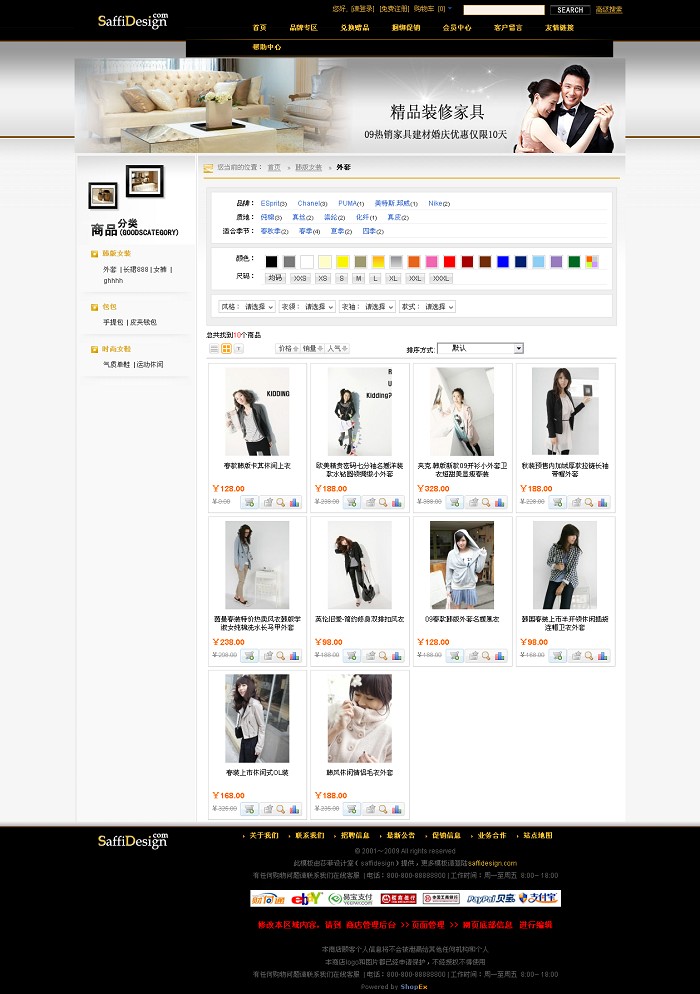Click the 财付通 logo in footer
The height and width of the screenshot is (994, 700).
tap(269, 898)
